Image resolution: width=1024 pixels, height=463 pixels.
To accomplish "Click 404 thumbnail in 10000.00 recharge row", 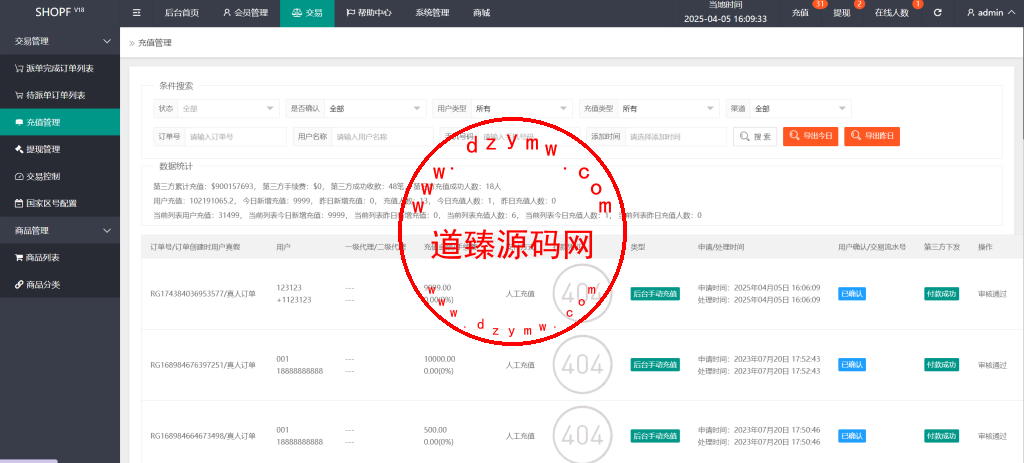I will click(583, 365).
